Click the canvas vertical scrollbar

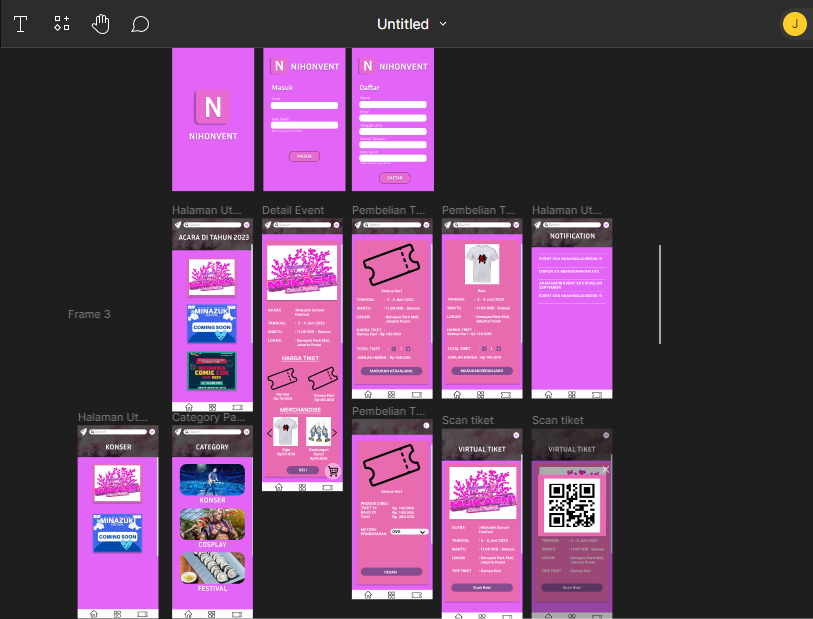[659, 295]
